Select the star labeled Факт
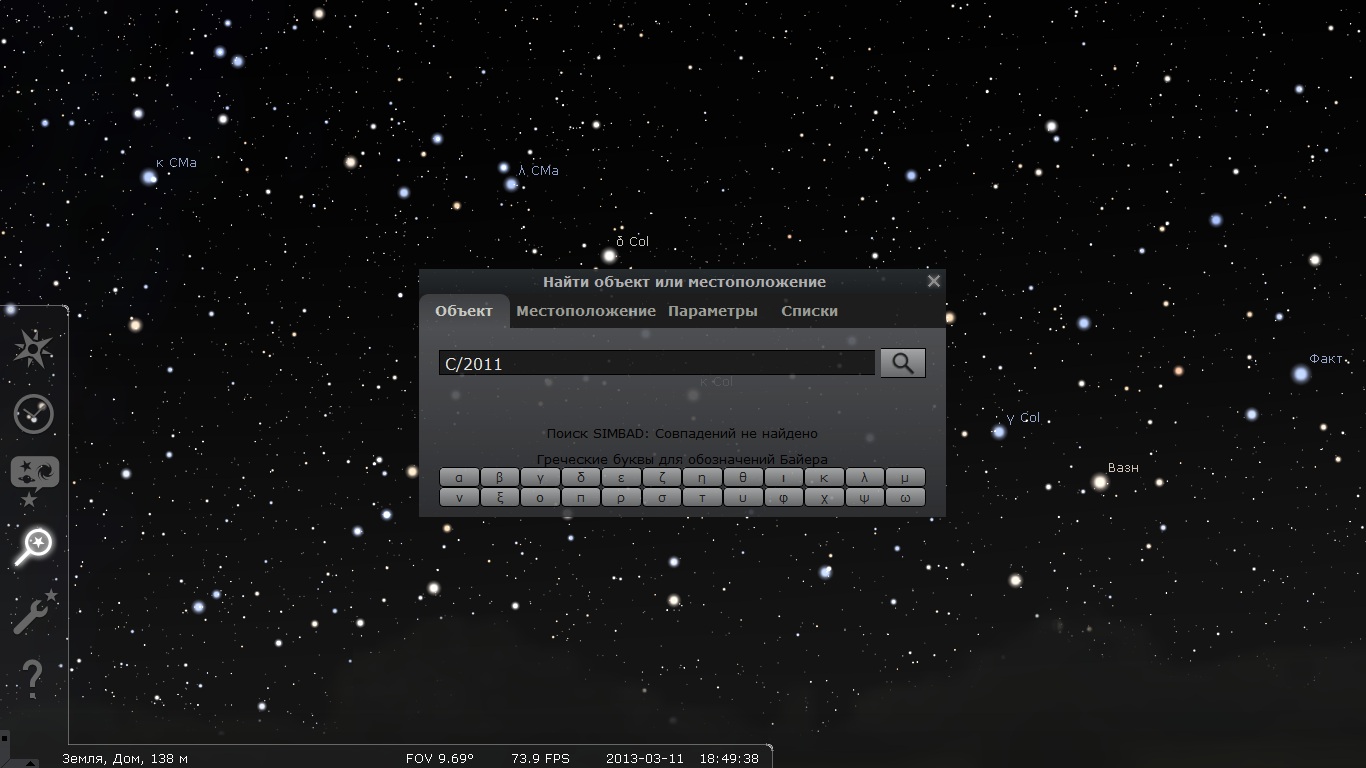Screen dimensions: 1366x768 pos(1300,374)
